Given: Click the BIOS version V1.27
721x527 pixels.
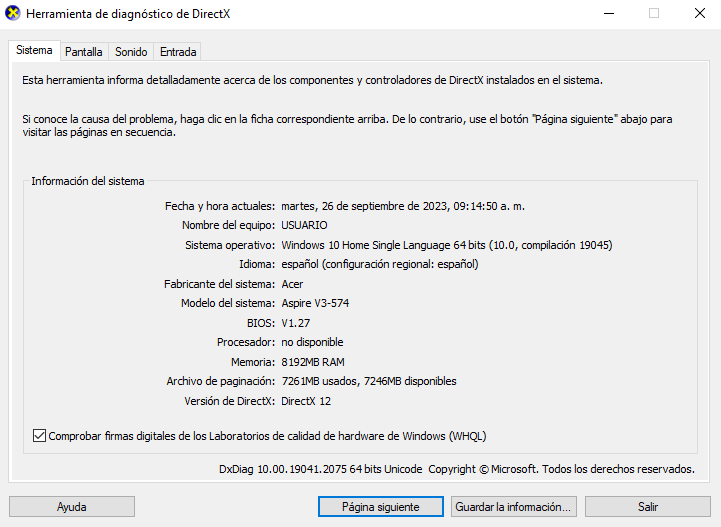Looking at the screenshot, I should point(296,323).
